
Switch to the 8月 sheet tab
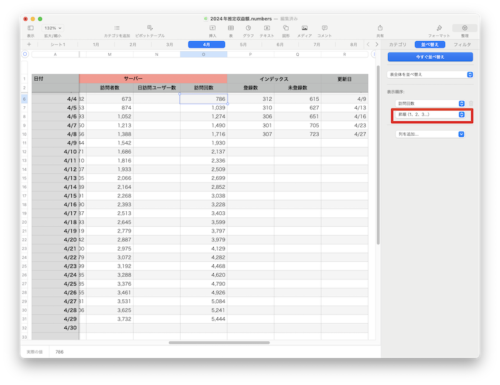point(353,44)
